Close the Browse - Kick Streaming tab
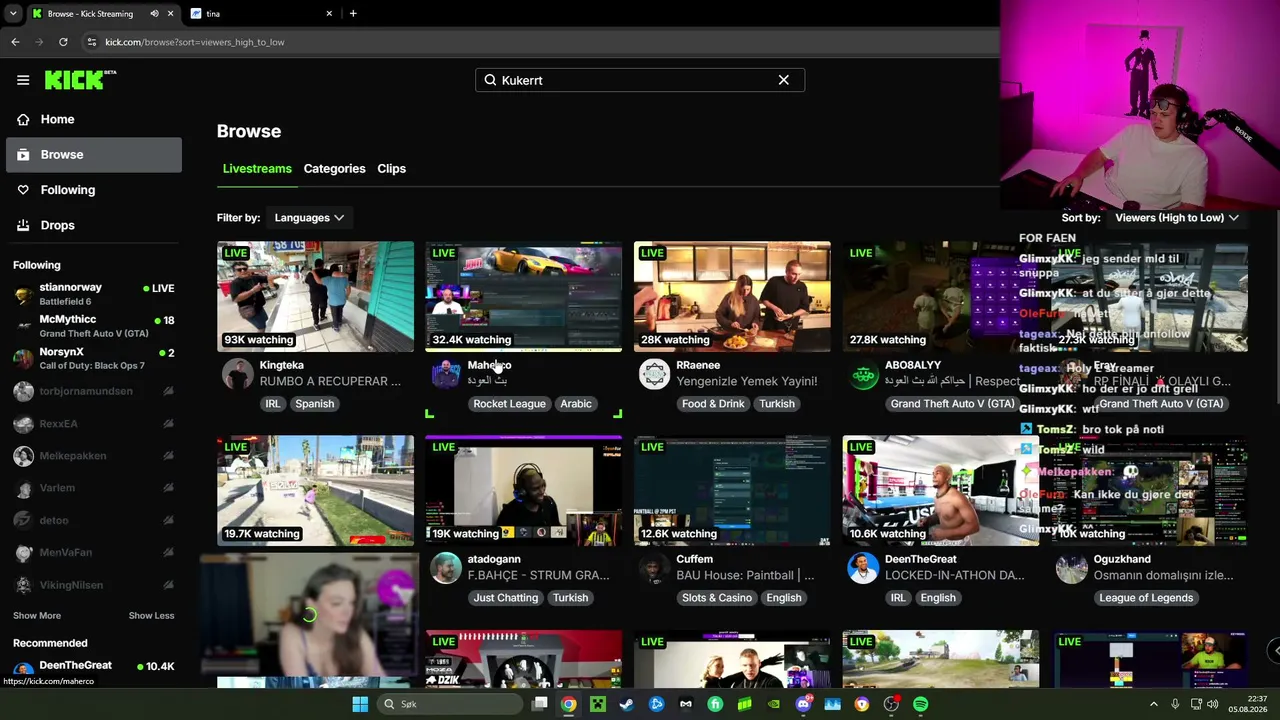Image resolution: width=1280 pixels, height=720 pixels. 171,13
